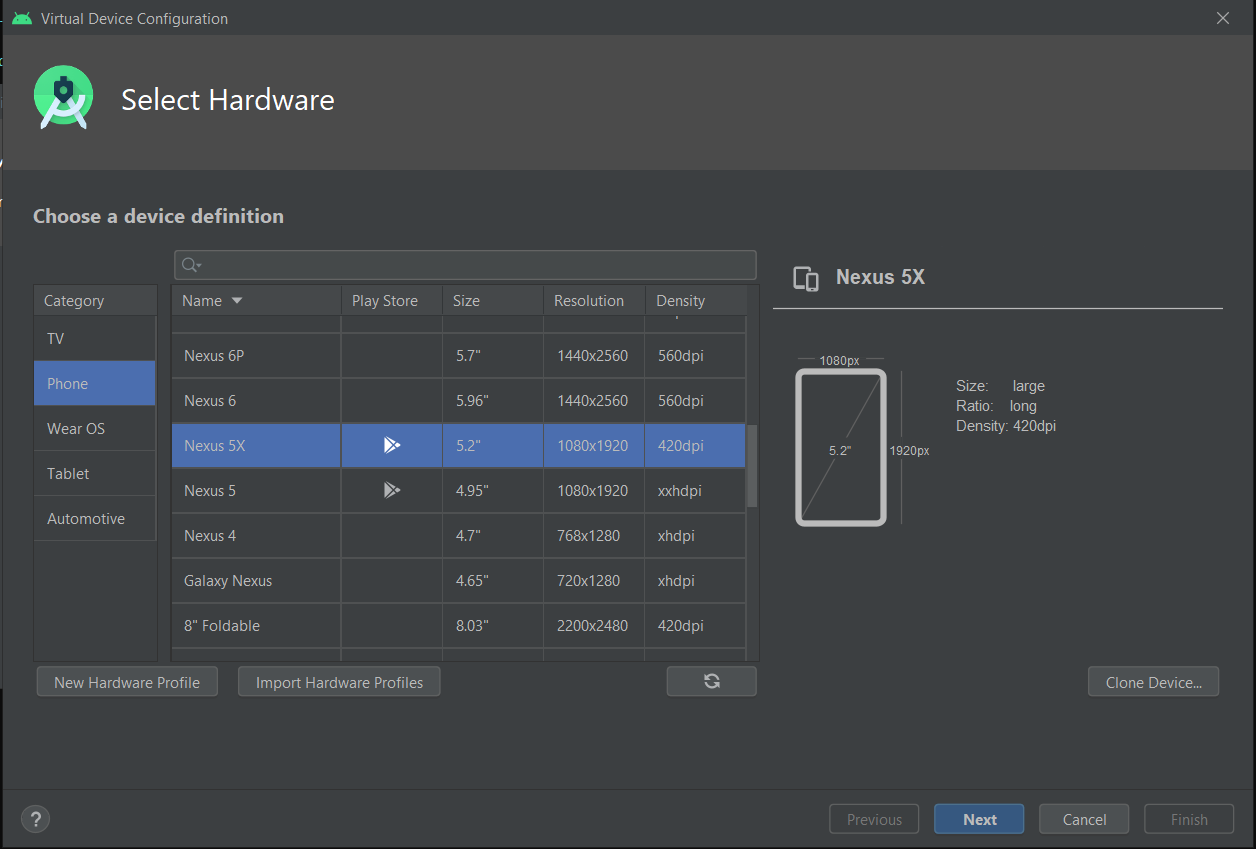Viewport: 1256px width, 849px height.
Task: Select the Nexus 6P device row
Action: 459,355
